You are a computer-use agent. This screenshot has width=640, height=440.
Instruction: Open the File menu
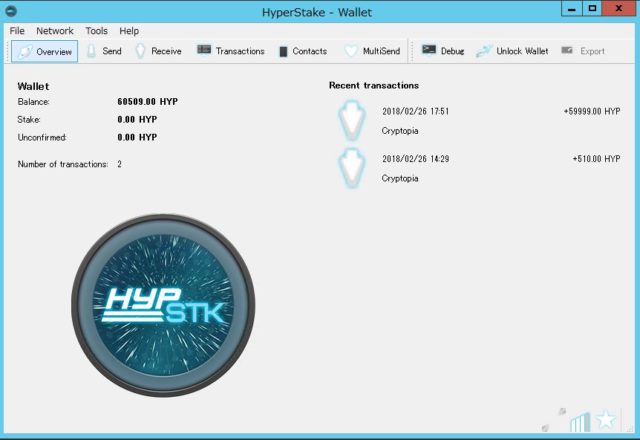(17, 31)
